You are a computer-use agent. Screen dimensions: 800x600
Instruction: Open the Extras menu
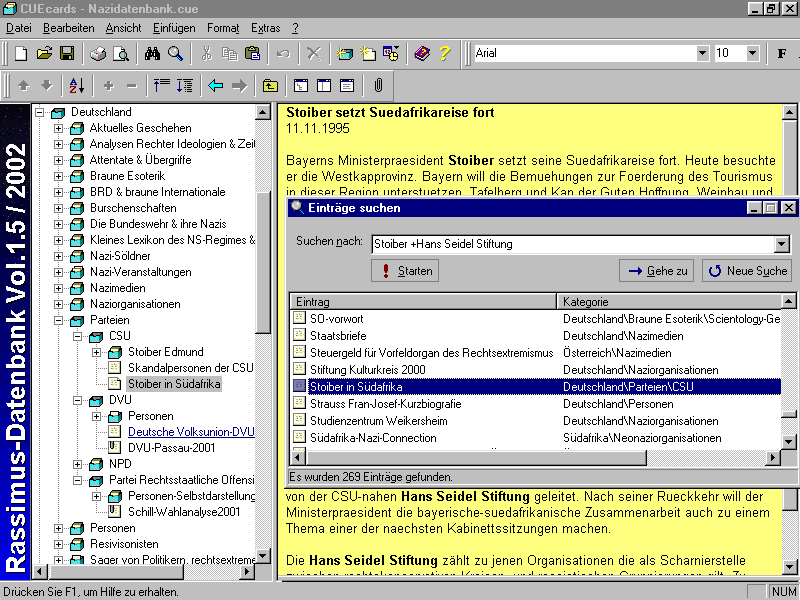tap(265, 28)
